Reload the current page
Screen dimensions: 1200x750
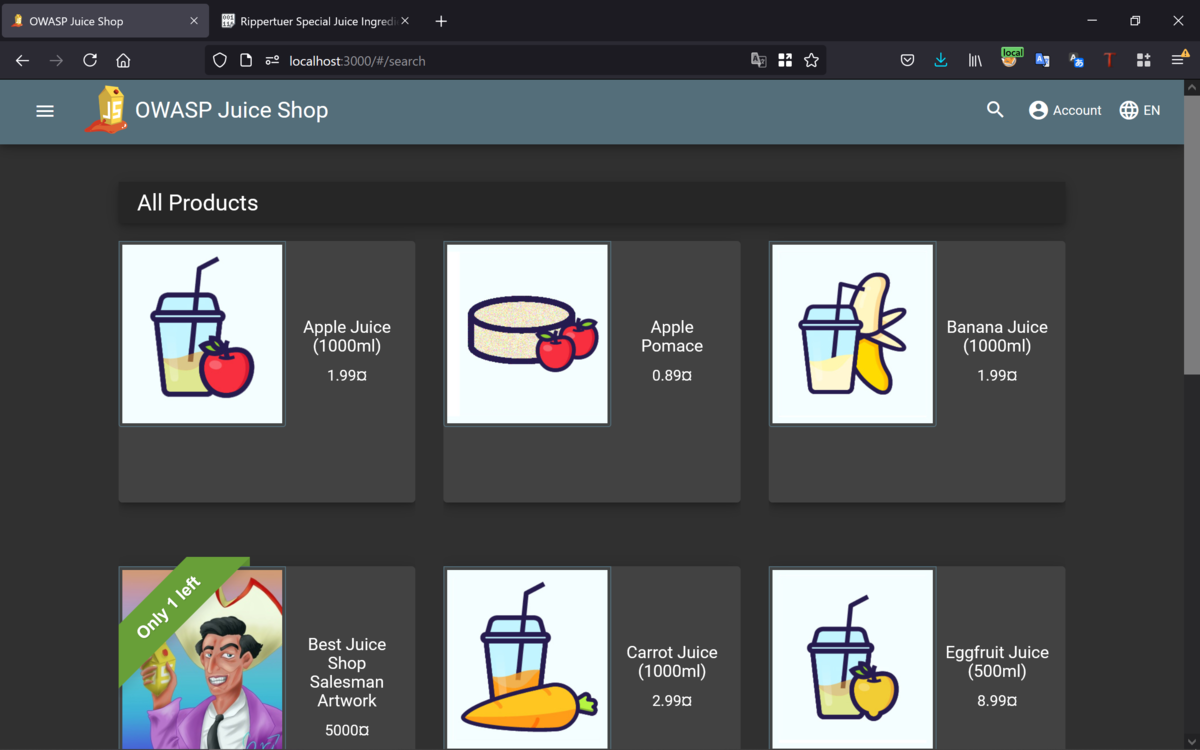coord(90,61)
